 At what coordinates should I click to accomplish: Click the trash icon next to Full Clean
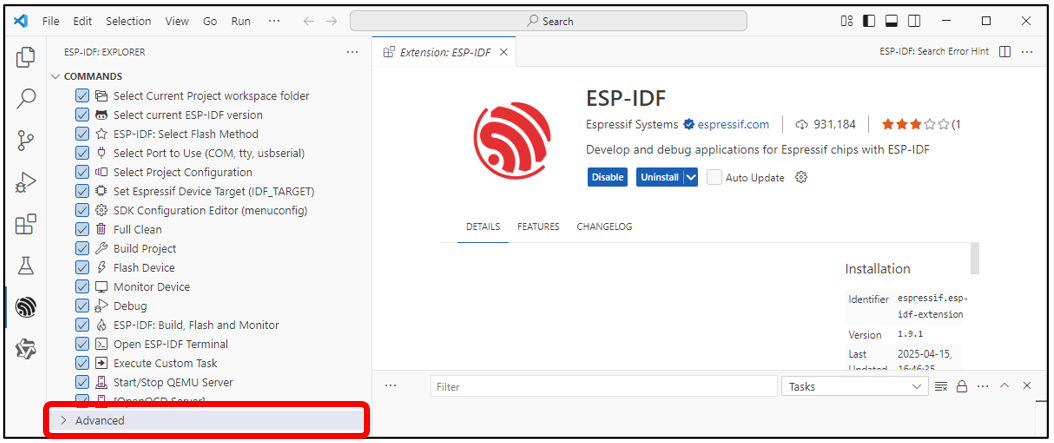(102, 229)
